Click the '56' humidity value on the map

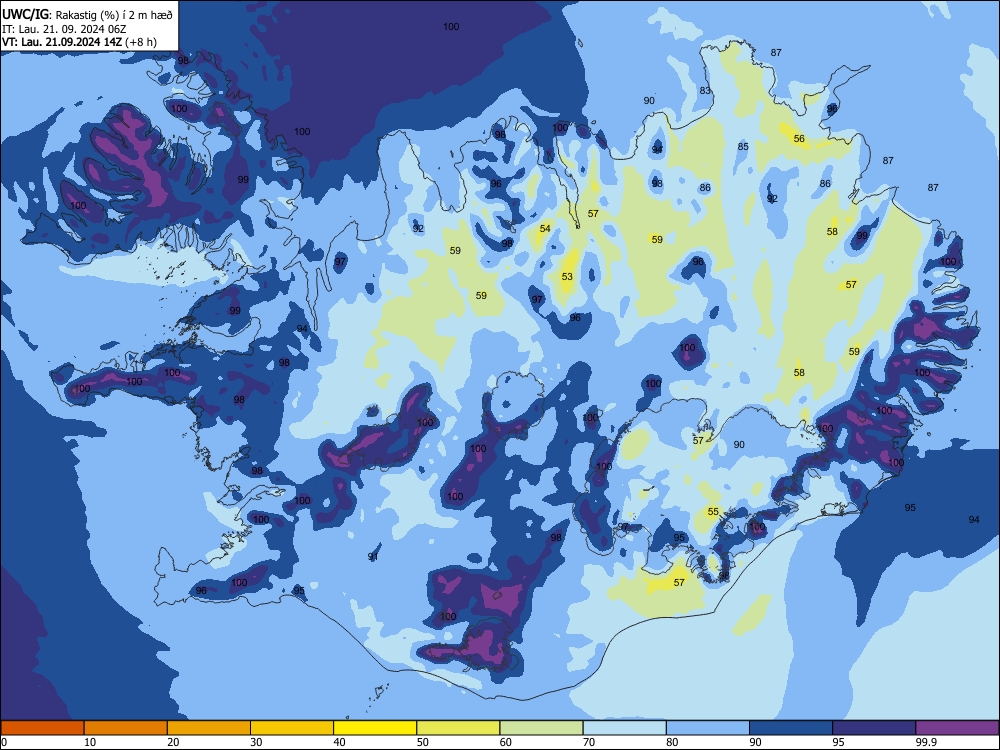click(x=799, y=138)
